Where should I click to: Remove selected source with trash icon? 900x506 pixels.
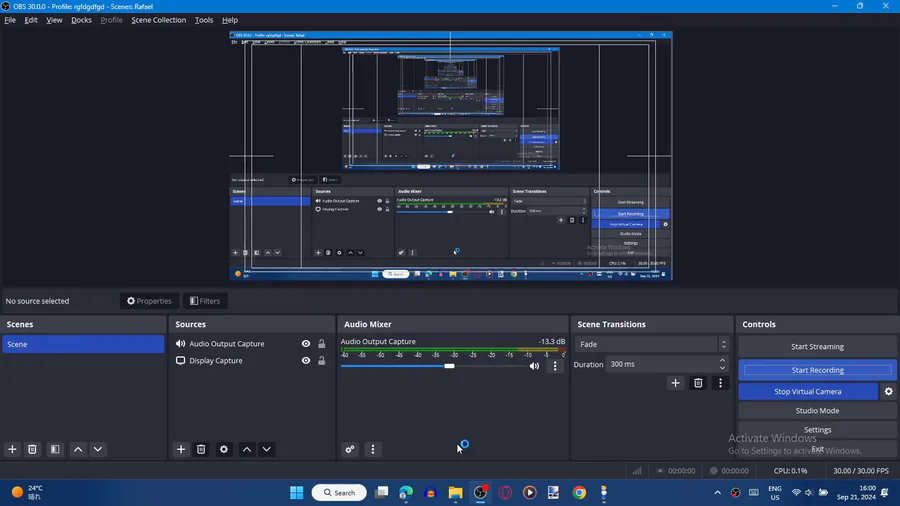click(201, 450)
